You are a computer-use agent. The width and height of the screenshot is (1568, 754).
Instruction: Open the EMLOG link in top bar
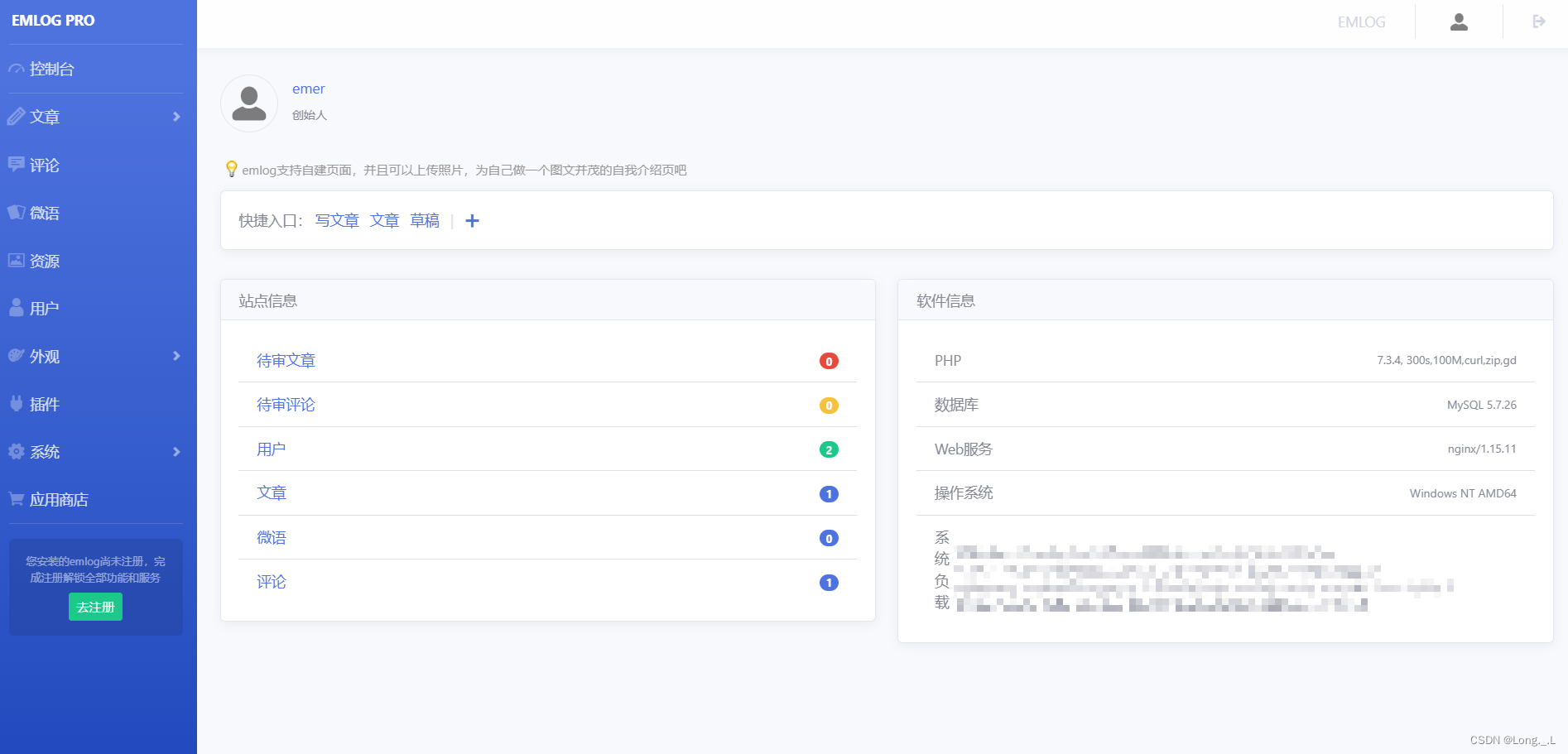1361,22
